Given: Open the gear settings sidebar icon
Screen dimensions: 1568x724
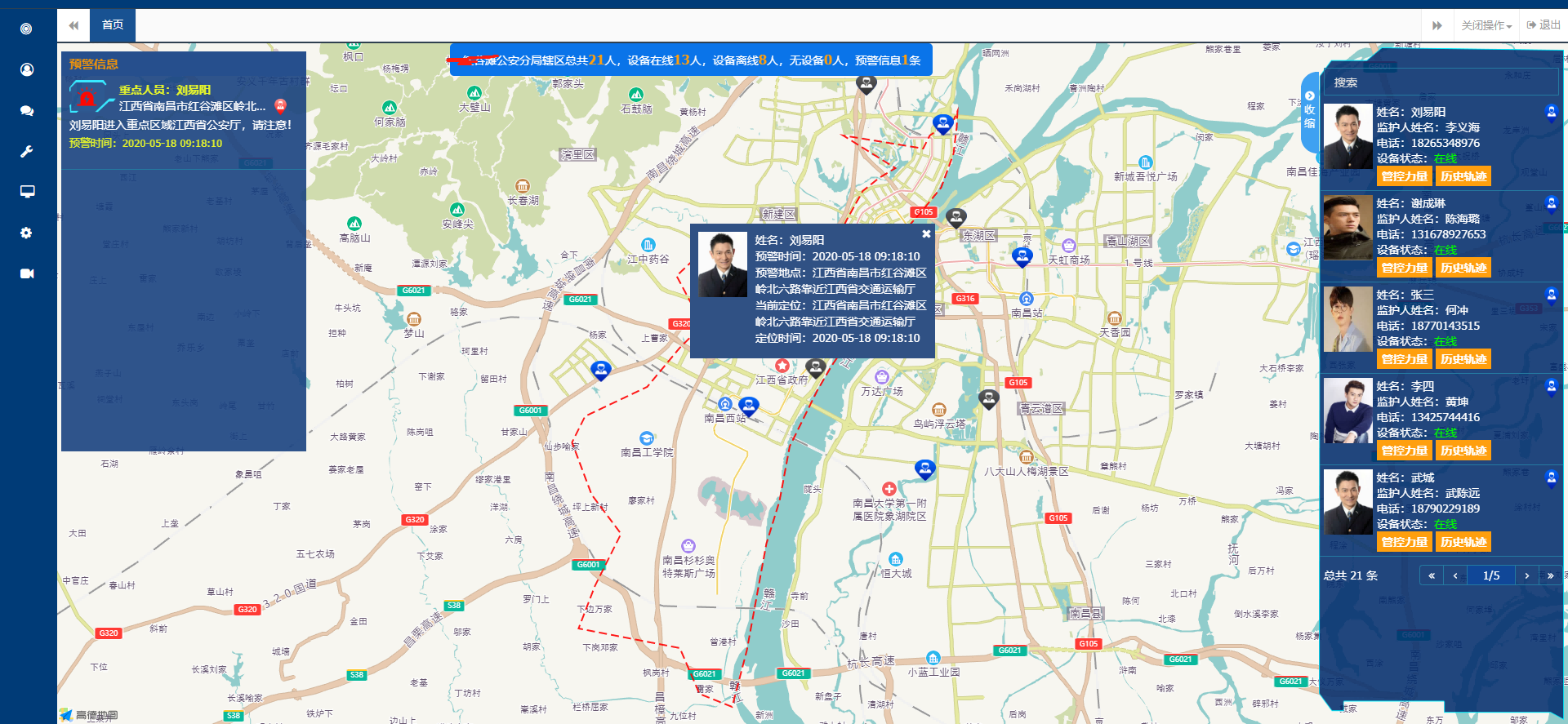Looking at the screenshot, I should (27, 233).
